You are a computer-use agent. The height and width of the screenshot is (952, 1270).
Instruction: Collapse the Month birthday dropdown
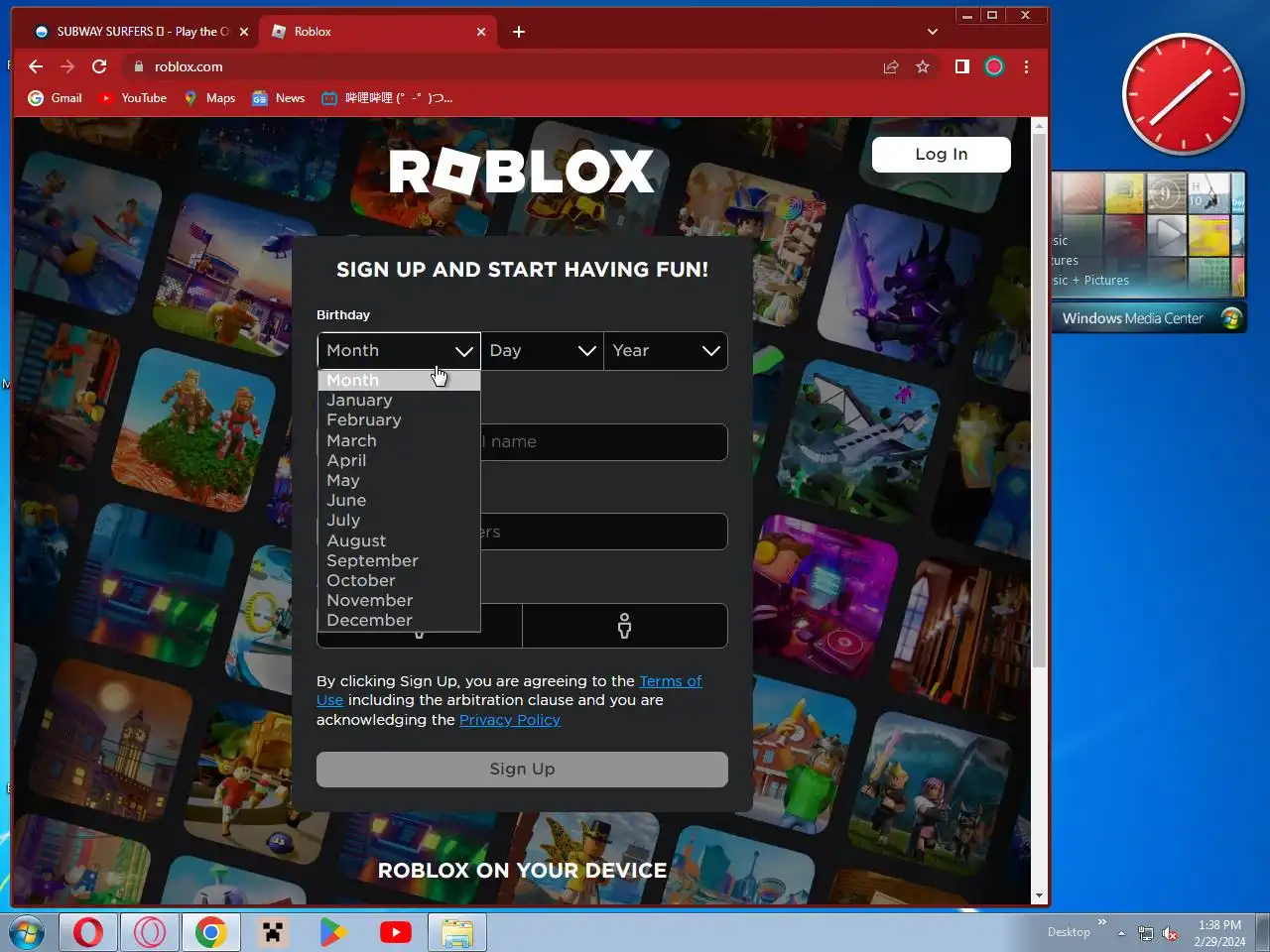399,351
